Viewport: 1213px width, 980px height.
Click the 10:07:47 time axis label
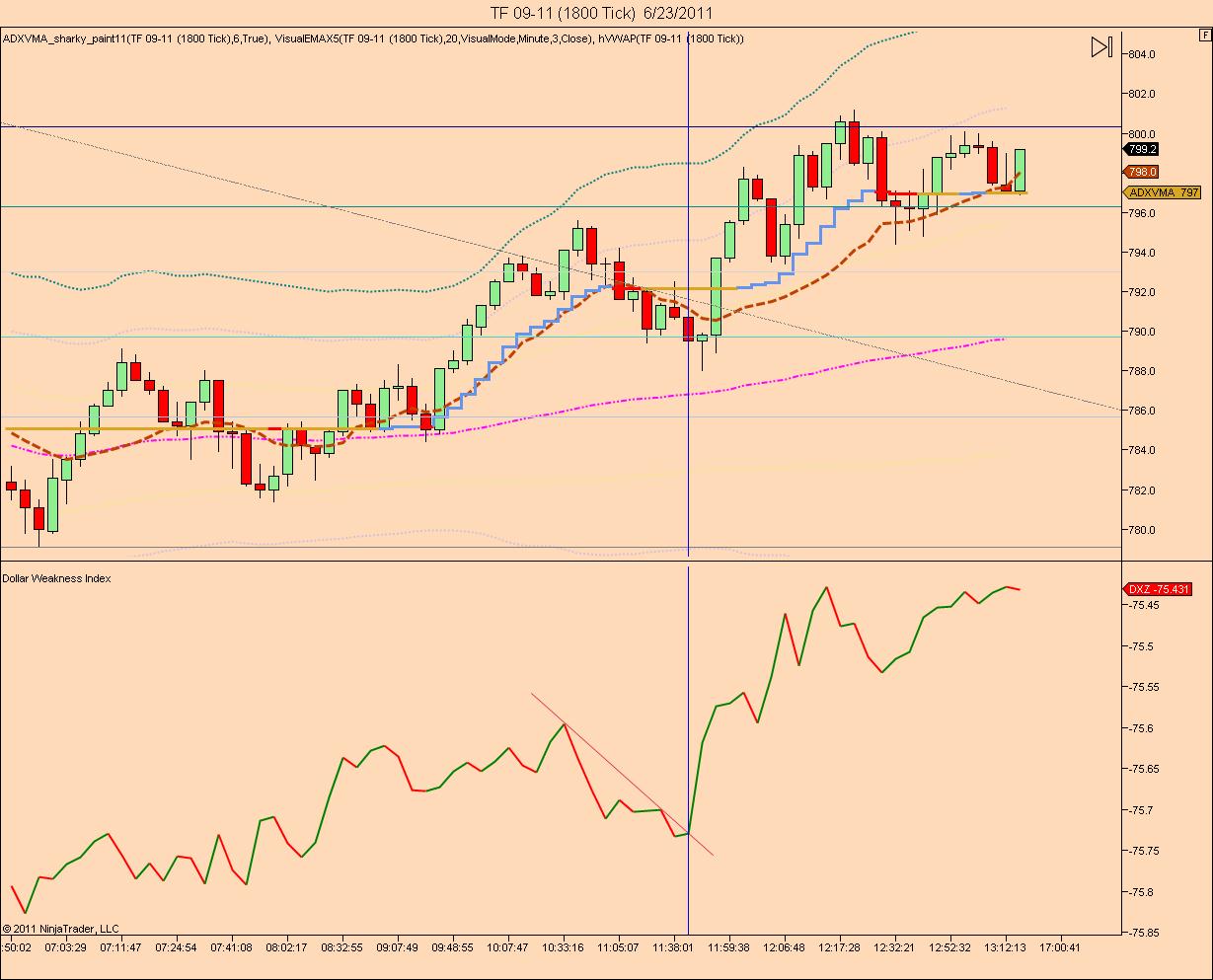tap(508, 947)
